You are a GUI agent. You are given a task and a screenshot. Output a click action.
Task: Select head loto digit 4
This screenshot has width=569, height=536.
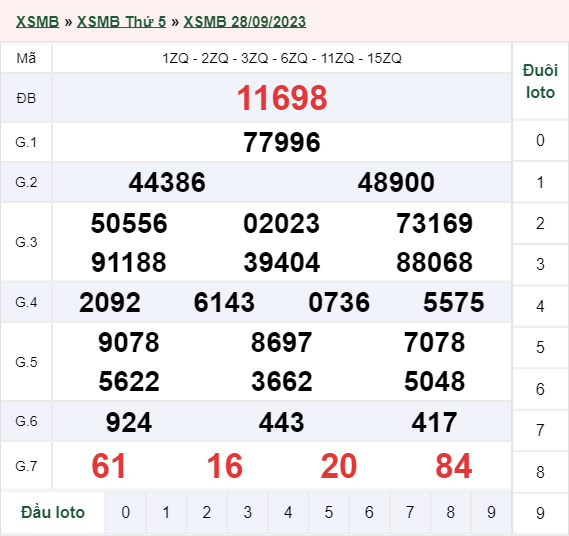[288, 512]
